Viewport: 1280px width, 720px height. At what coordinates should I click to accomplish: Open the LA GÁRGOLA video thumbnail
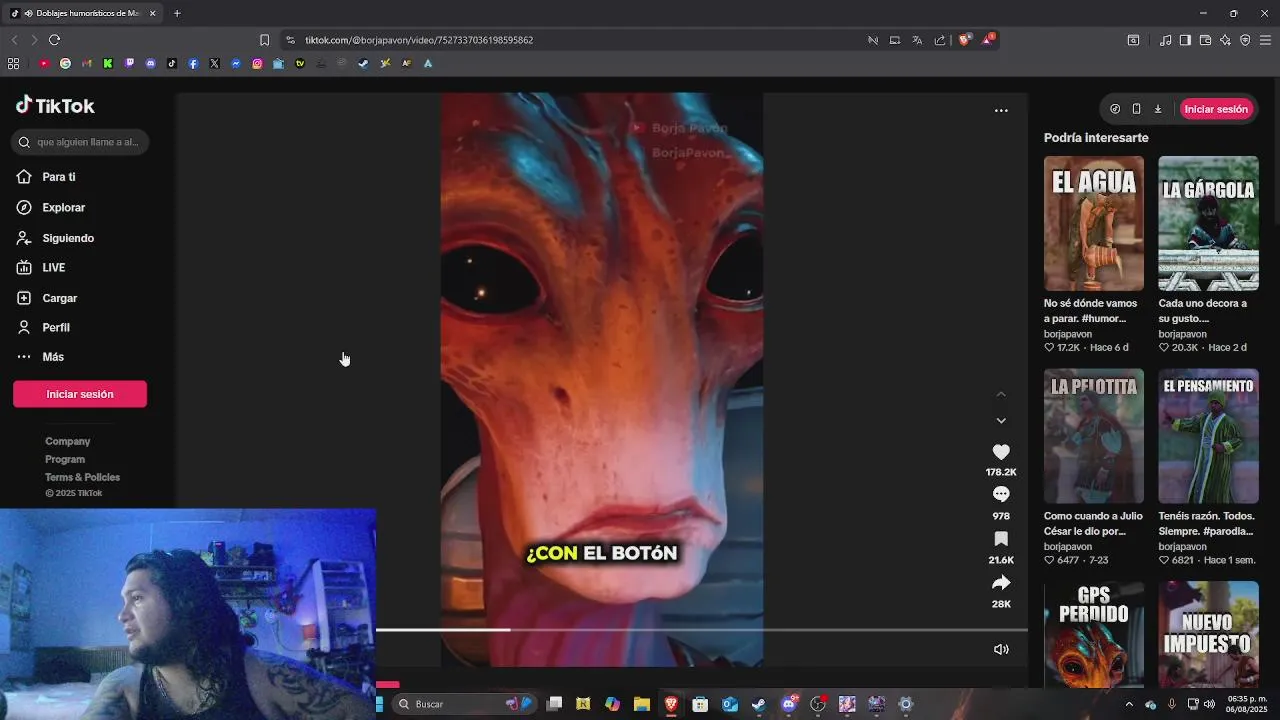[1208, 223]
